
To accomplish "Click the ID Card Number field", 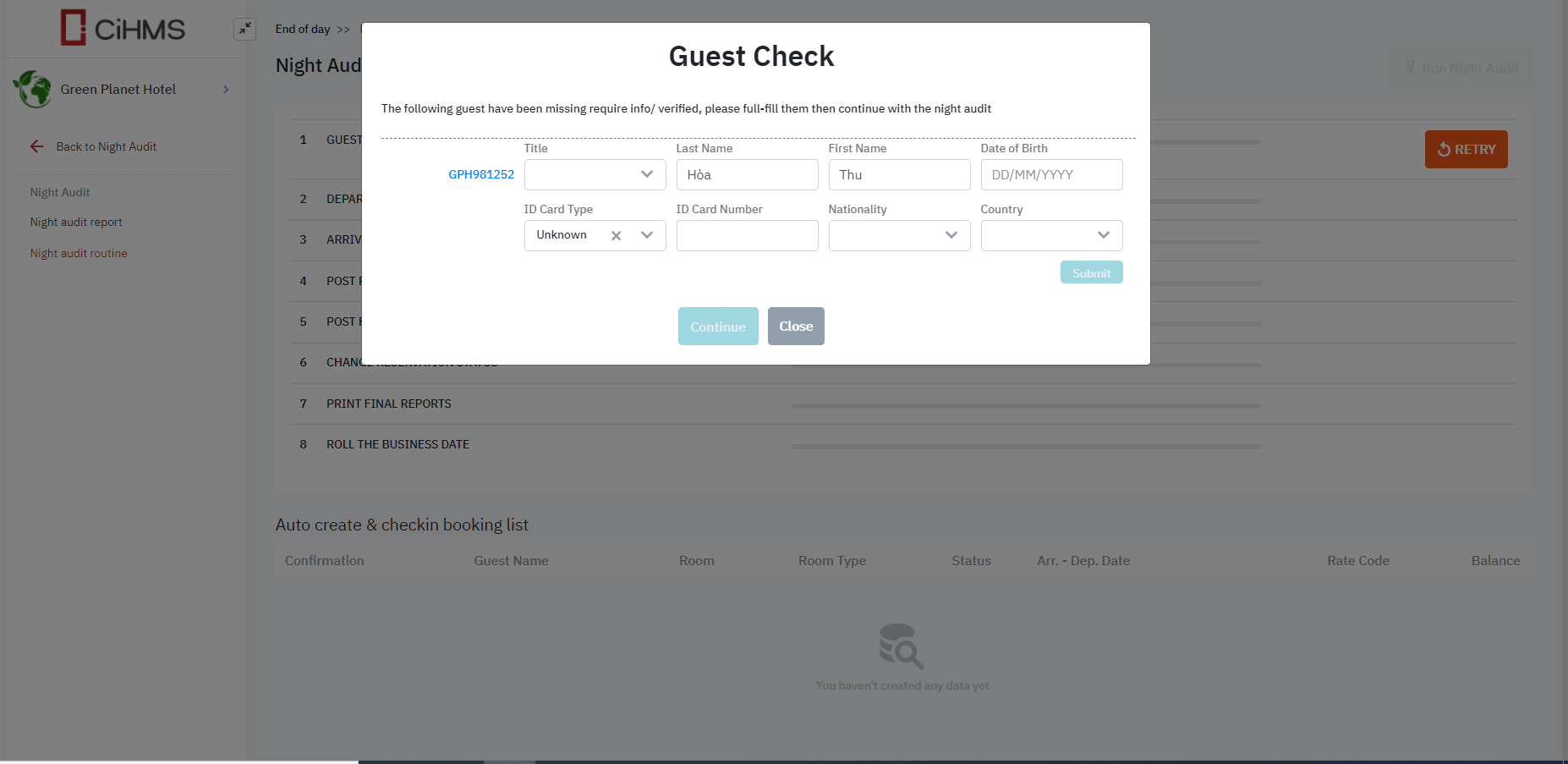I will (x=748, y=236).
